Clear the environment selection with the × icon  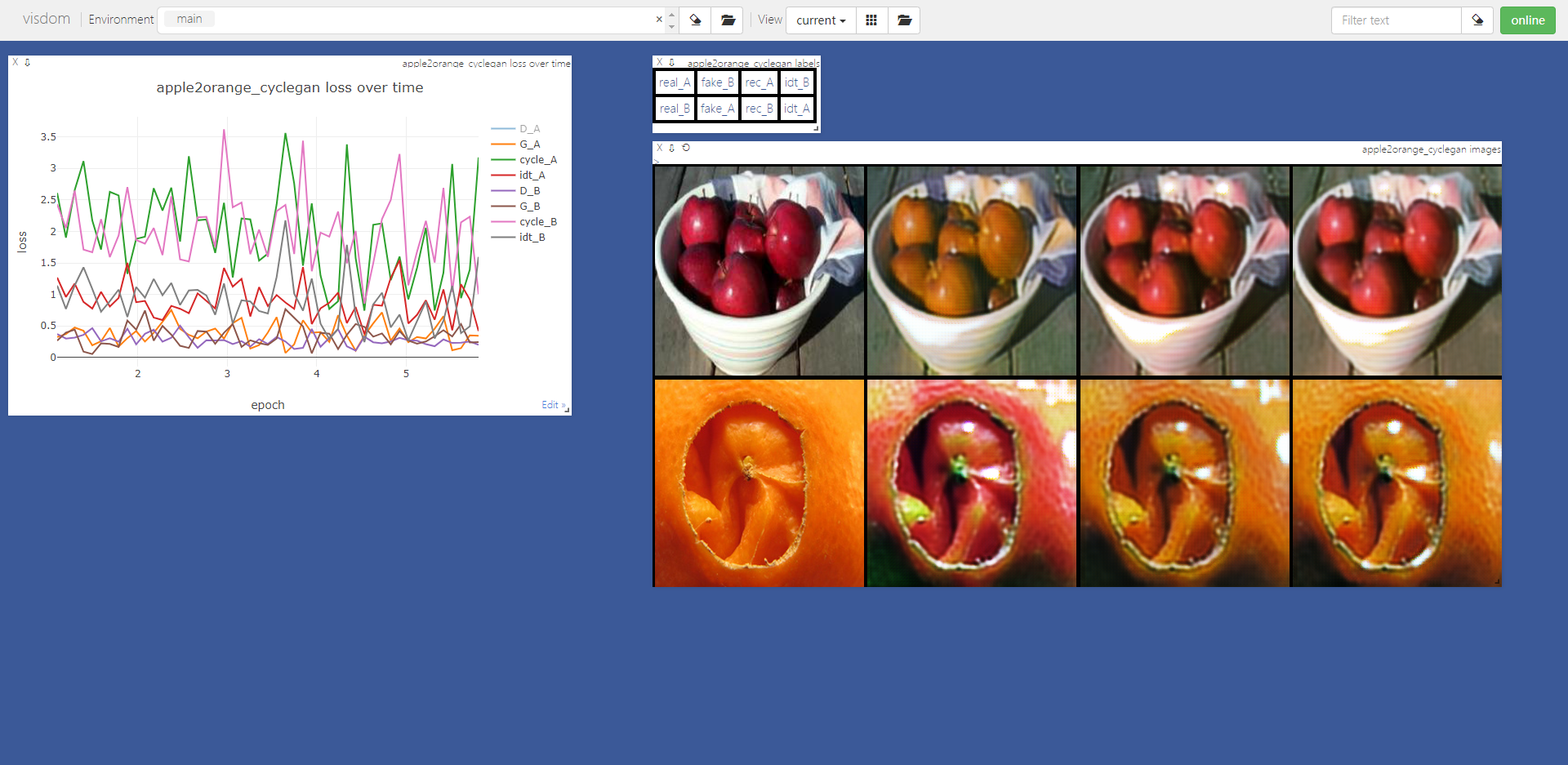coord(659,19)
